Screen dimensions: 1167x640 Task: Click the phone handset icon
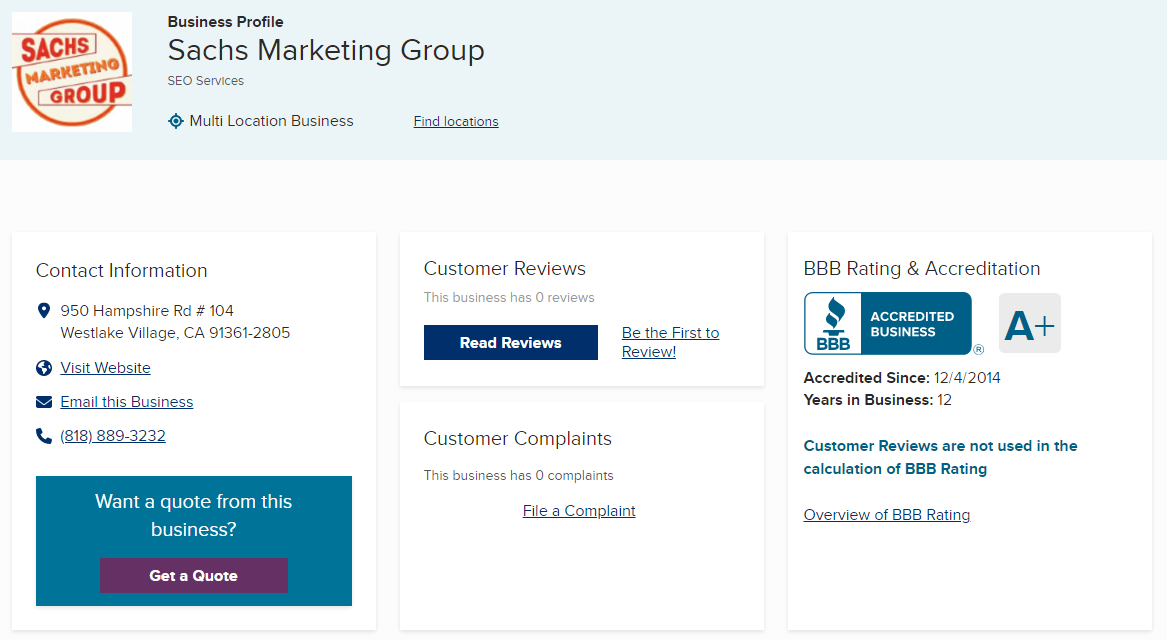(x=44, y=436)
